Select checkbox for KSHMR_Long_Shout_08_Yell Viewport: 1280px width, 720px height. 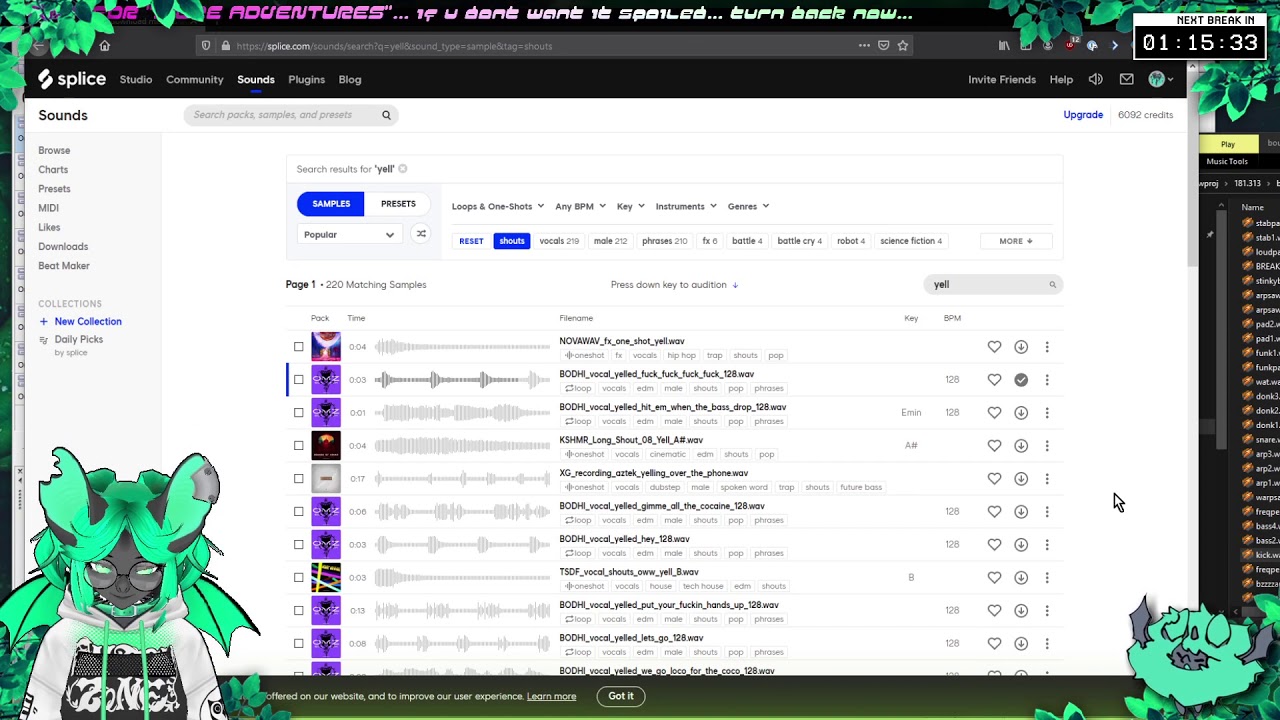[x=298, y=445]
